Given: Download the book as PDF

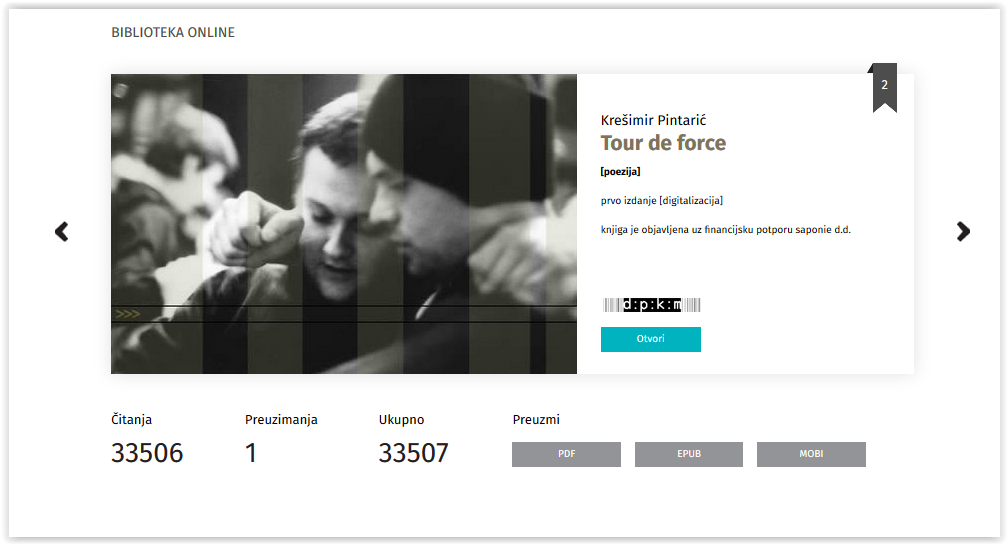Looking at the screenshot, I should click(x=566, y=454).
